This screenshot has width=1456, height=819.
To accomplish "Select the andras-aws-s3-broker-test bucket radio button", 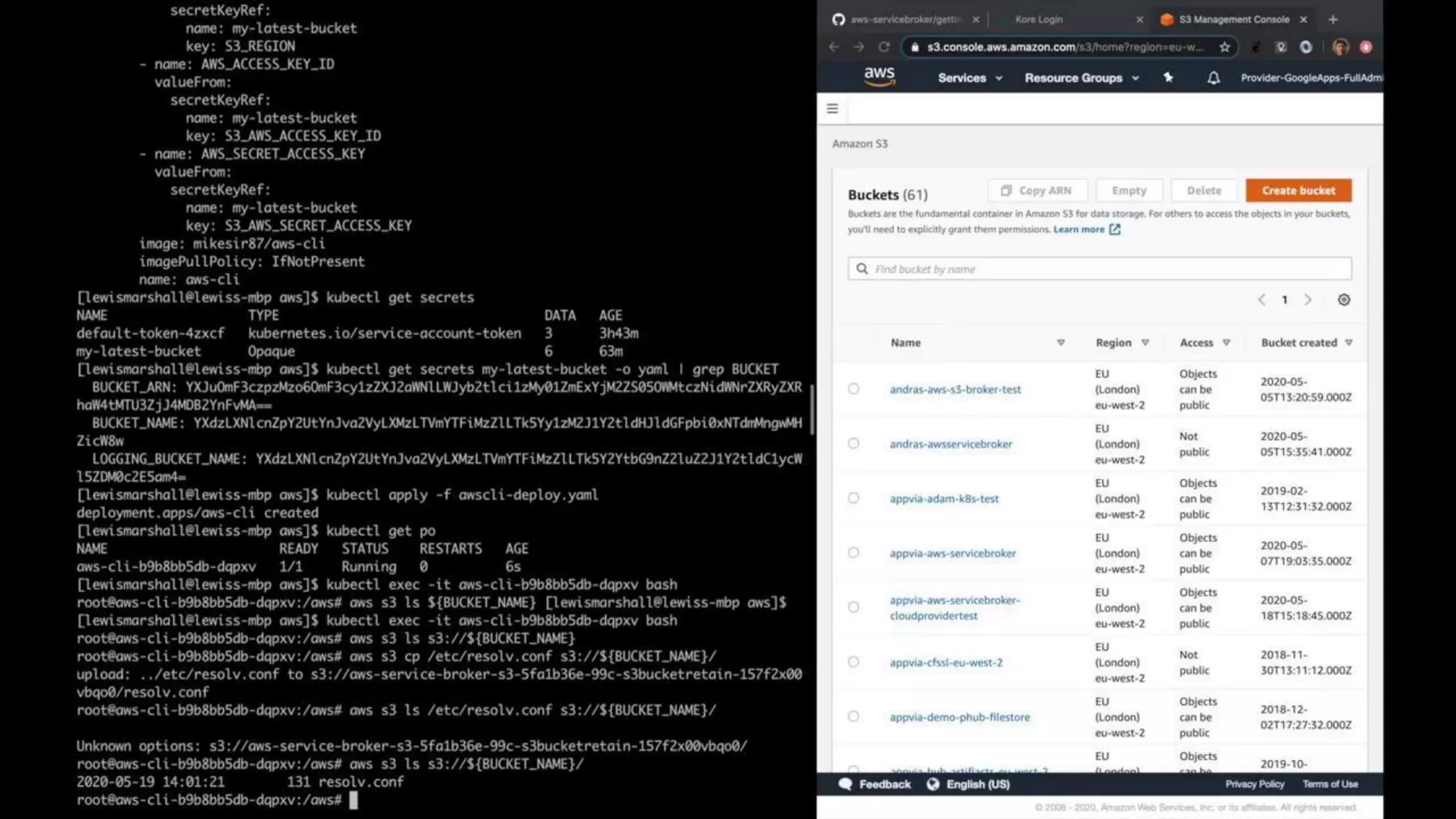I will click(x=853, y=389).
